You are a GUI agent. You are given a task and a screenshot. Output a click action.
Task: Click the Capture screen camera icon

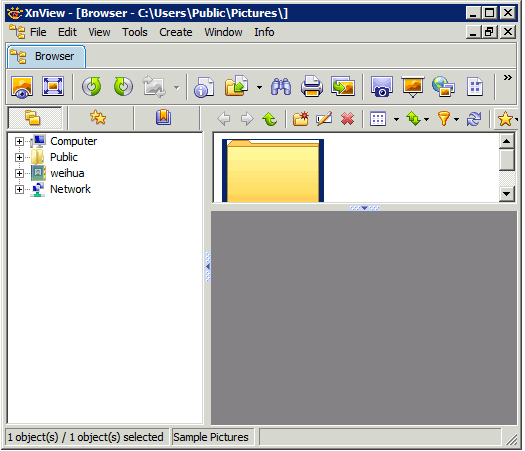381,87
